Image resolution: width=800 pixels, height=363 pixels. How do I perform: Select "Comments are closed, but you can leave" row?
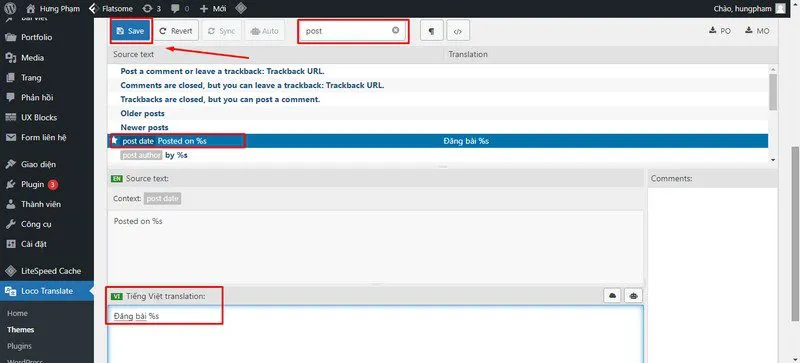(x=437, y=85)
